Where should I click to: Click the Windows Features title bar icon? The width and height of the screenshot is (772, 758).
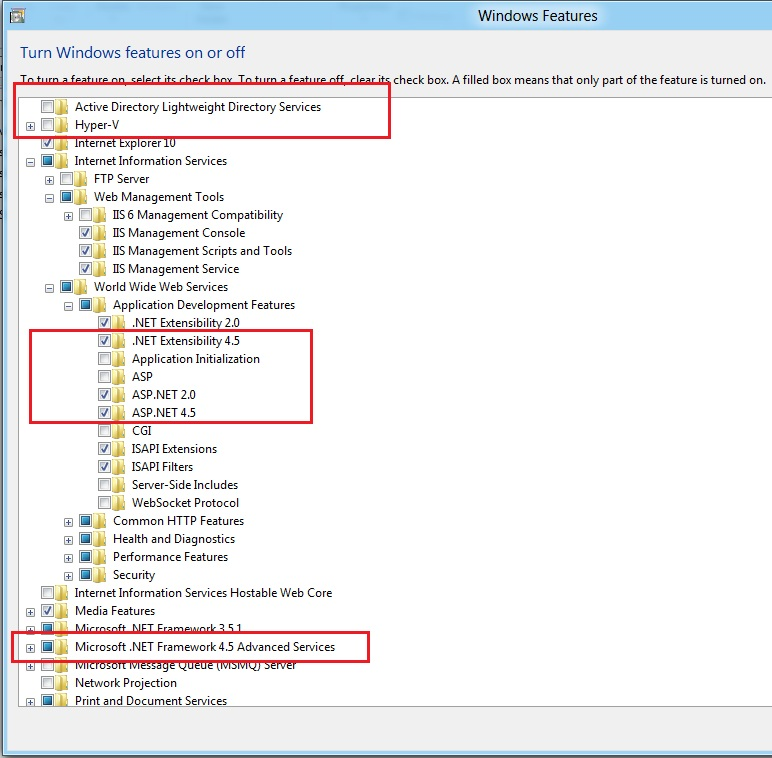click(x=17, y=15)
